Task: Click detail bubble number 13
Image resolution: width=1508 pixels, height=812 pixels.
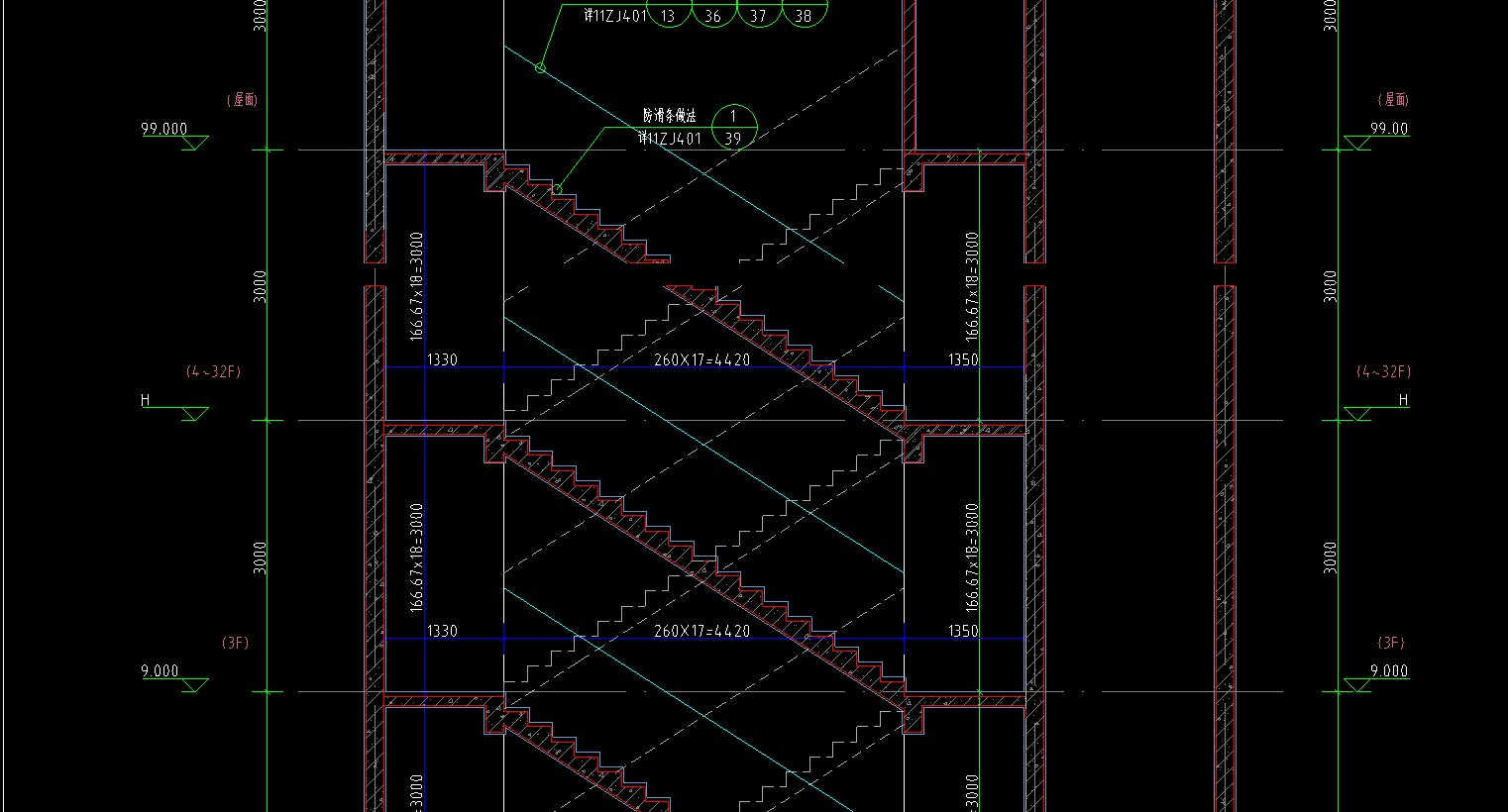Action: pos(668,16)
